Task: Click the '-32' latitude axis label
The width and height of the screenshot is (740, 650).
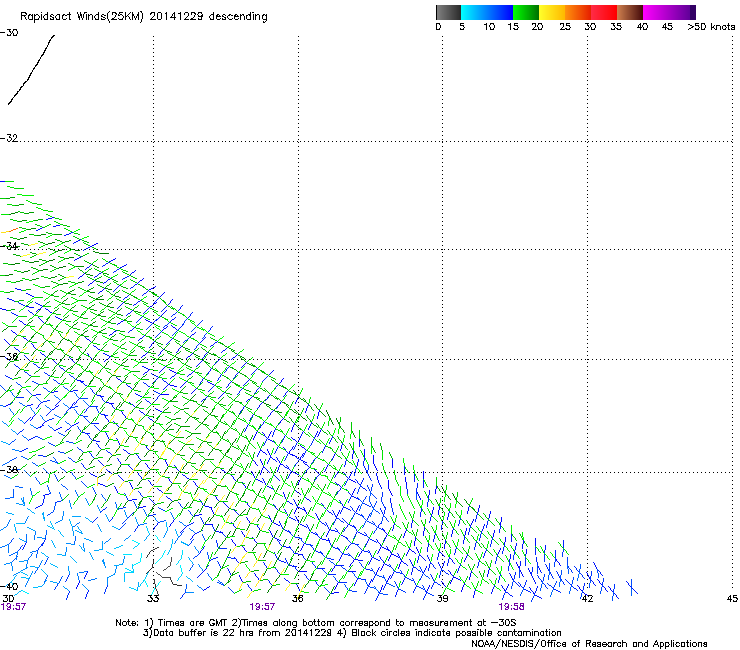Action: click(x=9, y=138)
